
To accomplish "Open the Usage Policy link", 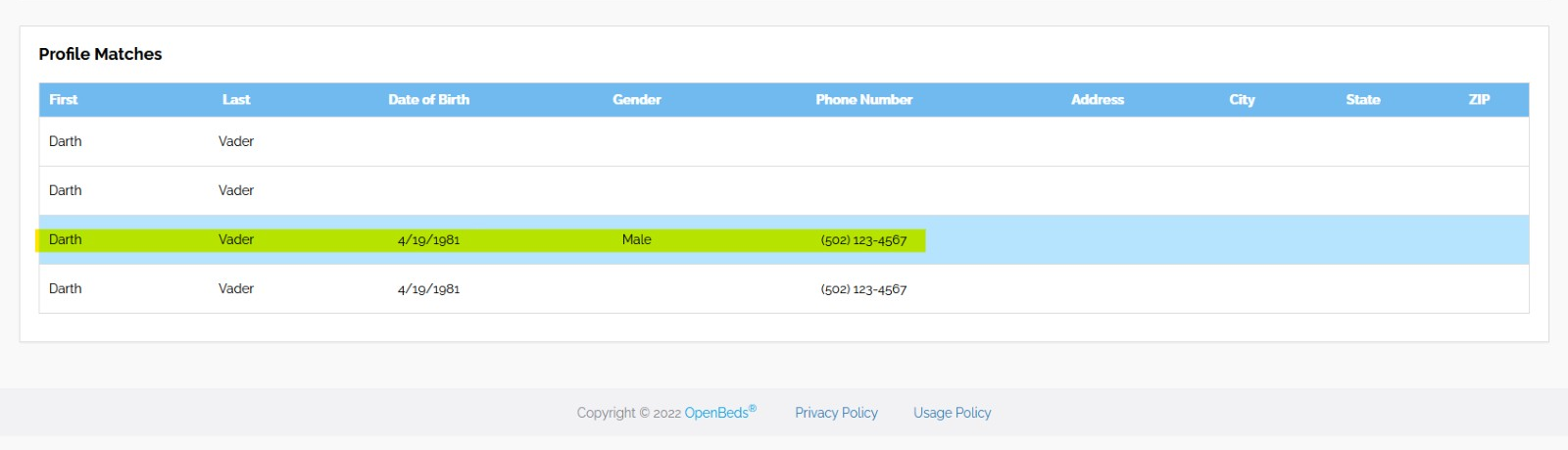I will 952,413.
